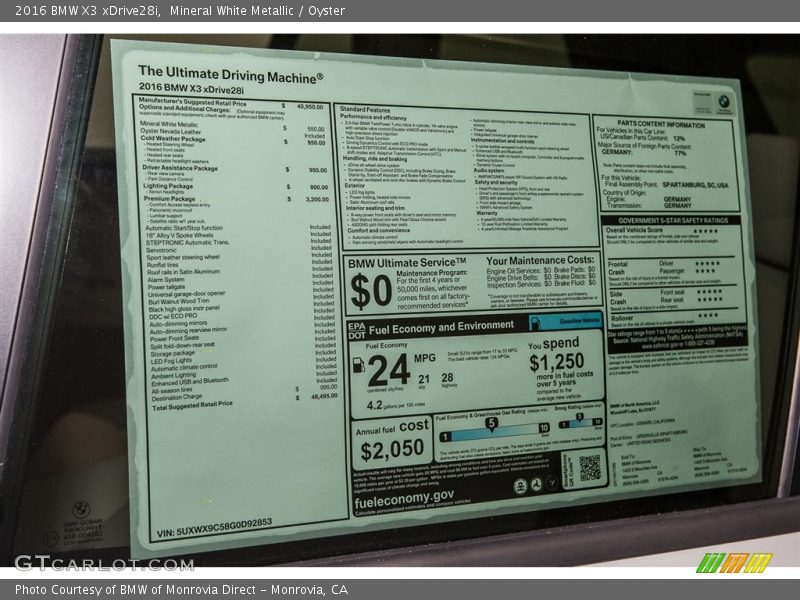Viewport: 800px width, 600px height.
Task: Click the SPARTANBURG, SC, USA assembly point
Action: click(695, 185)
